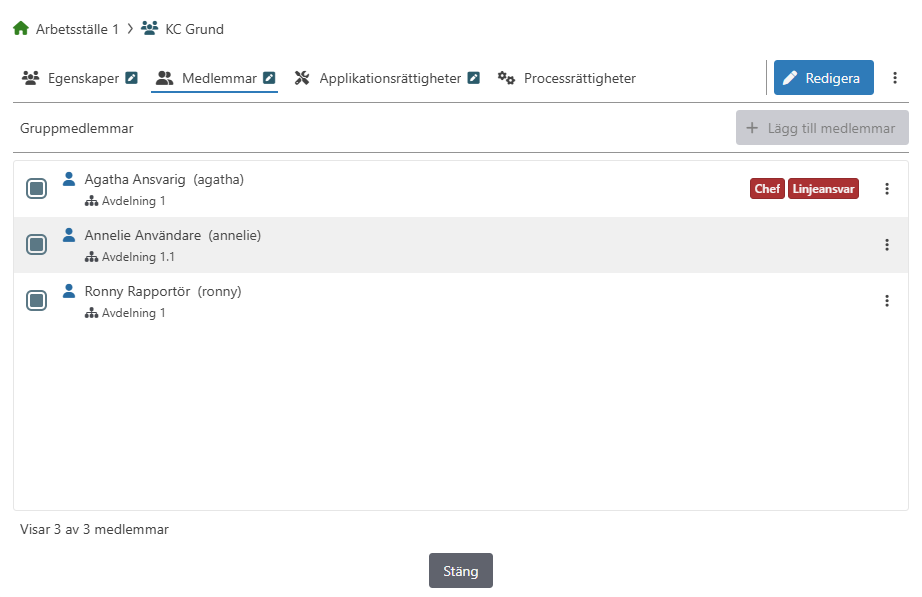Screen dimensions: 922x597
Task: Open the row menu for Ronny Rapportör
Action: [887, 301]
